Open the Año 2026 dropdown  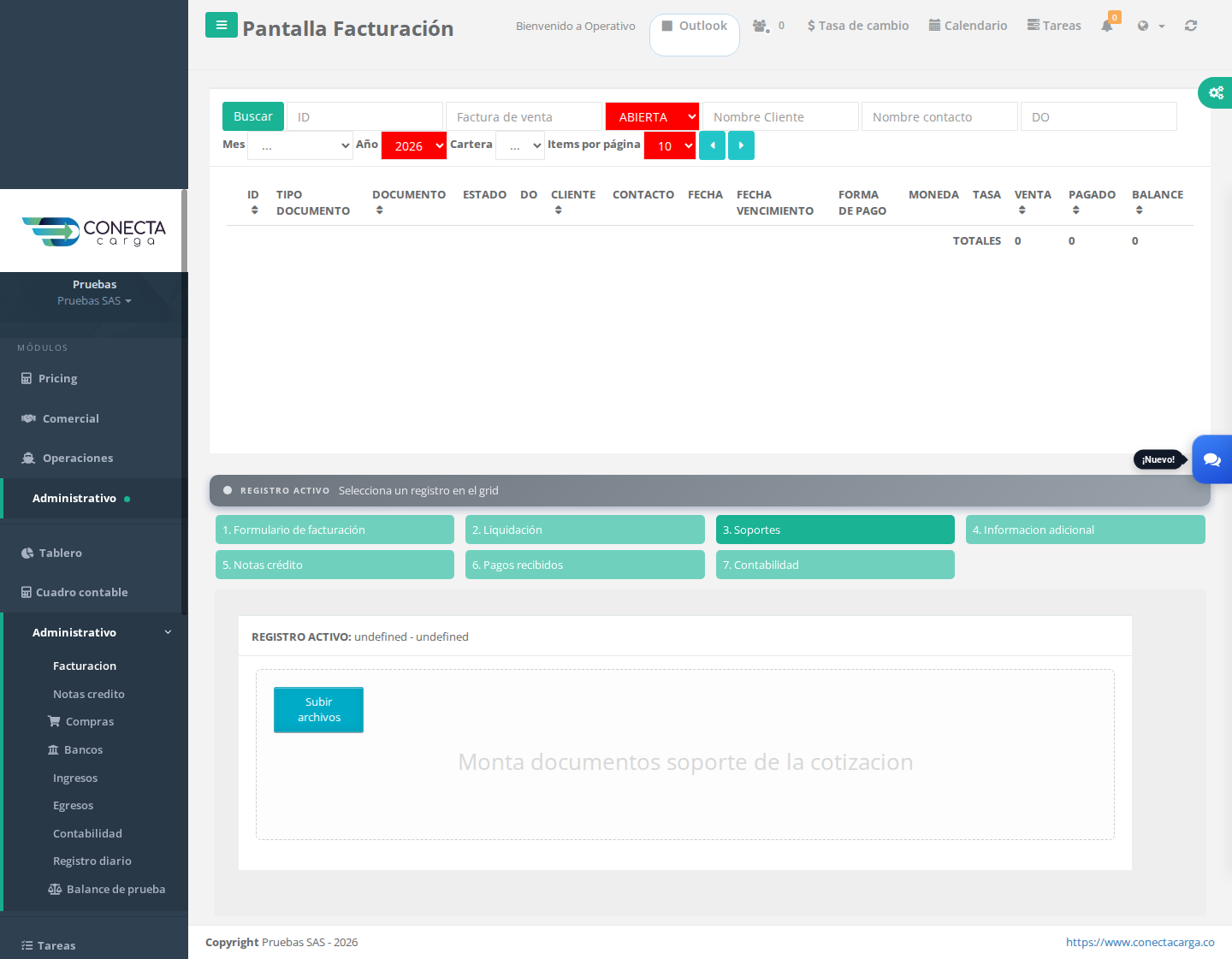coord(414,145)
